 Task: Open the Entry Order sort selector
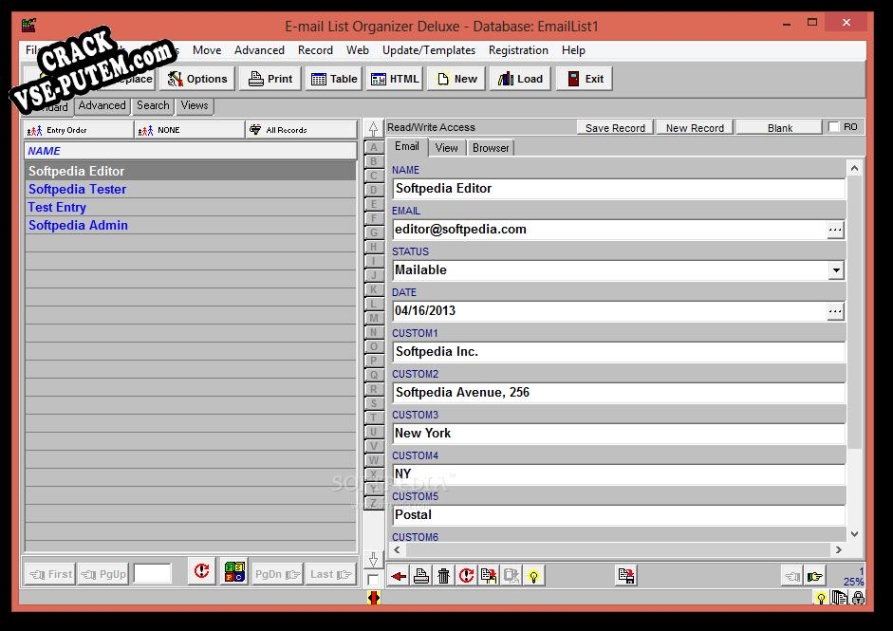tap(79, 130)
